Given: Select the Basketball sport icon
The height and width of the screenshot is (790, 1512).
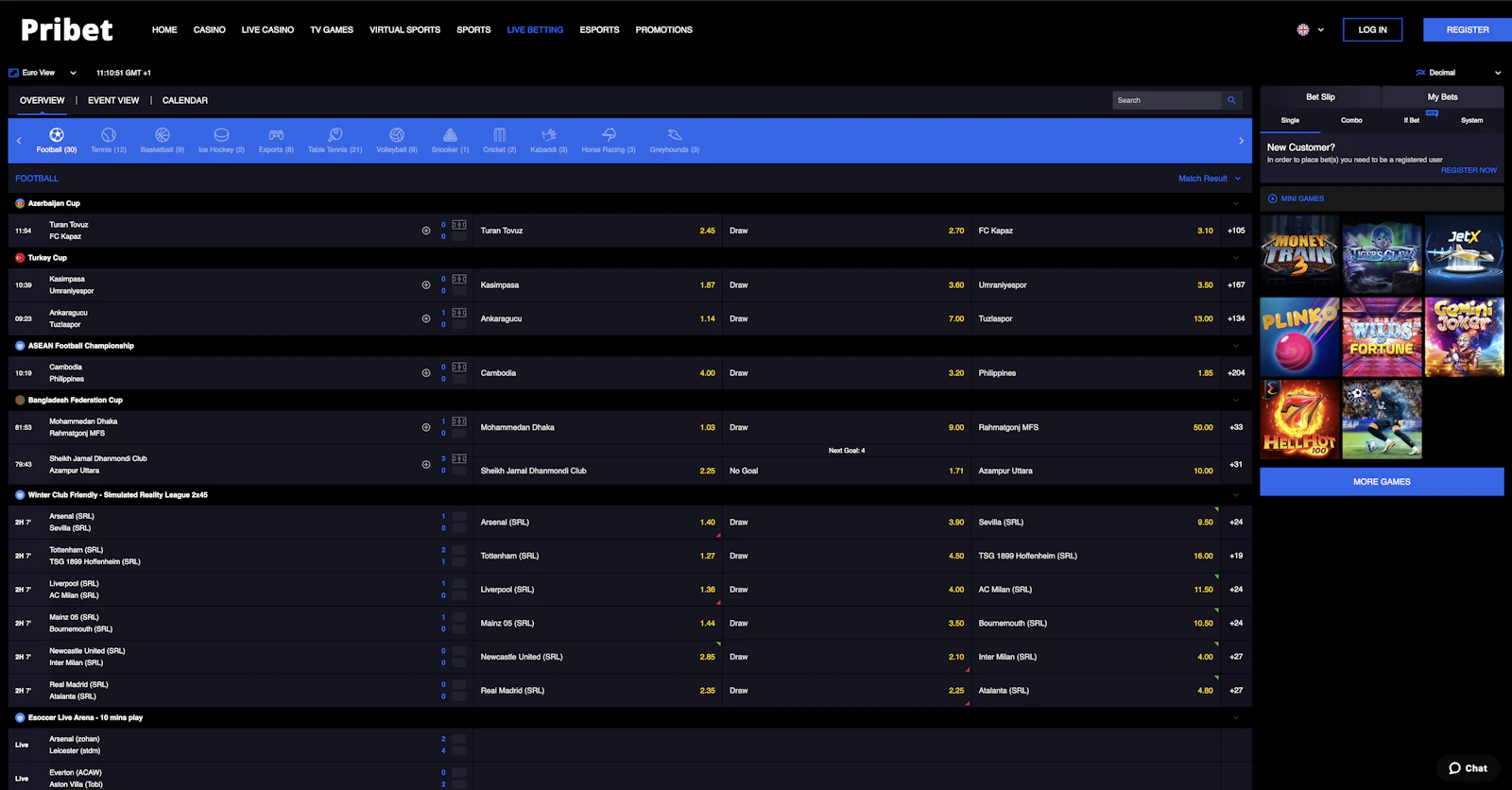Looking at the screenshot, I should (163, 136).
